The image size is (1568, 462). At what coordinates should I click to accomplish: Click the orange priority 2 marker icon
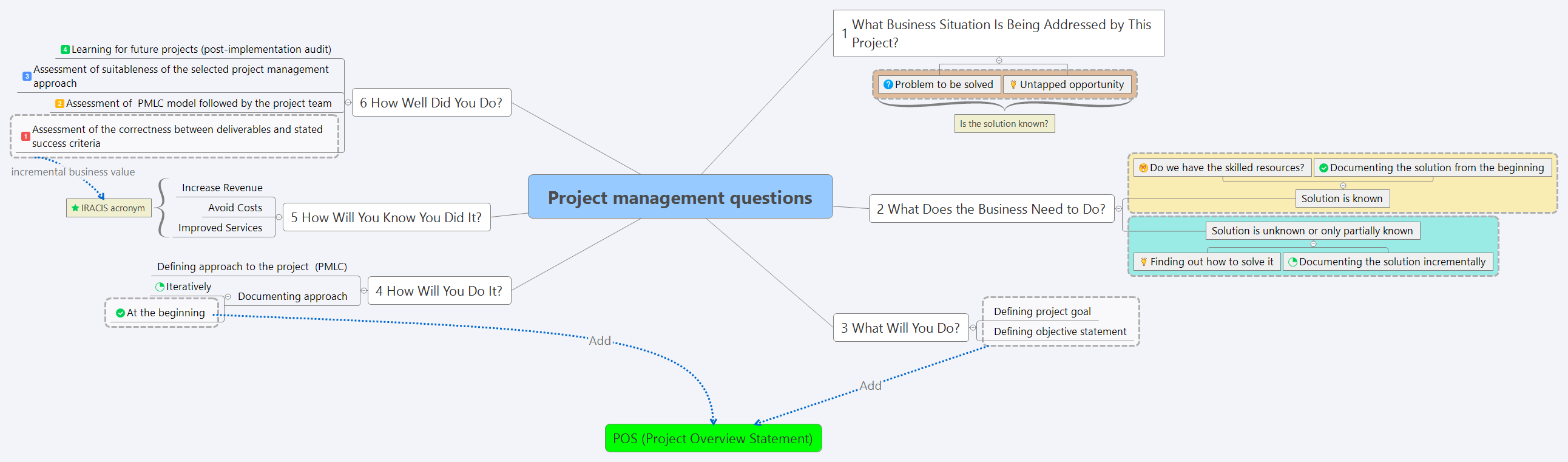(59, 104)
